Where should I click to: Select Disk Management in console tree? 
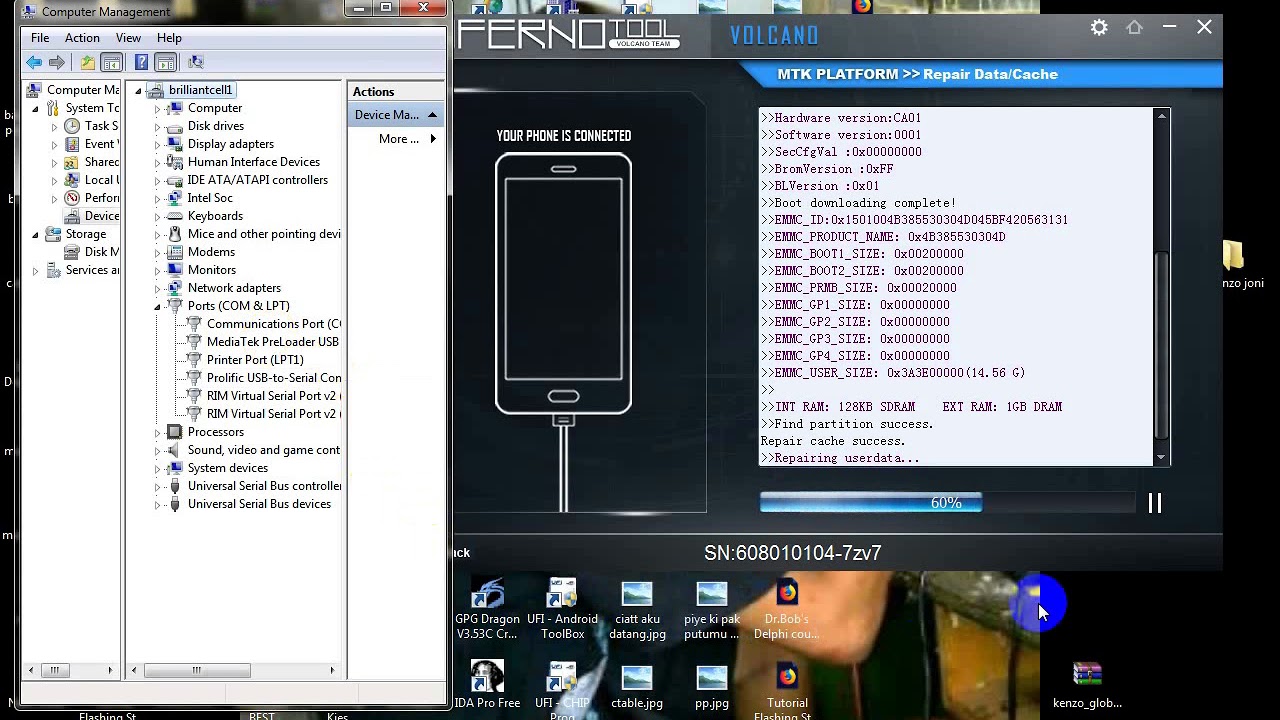(x=91, y=252)
